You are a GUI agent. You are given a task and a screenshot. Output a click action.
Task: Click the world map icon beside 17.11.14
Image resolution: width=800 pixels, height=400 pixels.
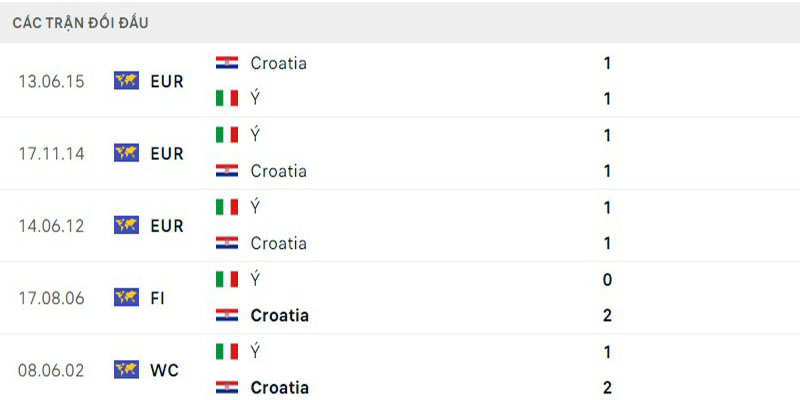(127, 153)
